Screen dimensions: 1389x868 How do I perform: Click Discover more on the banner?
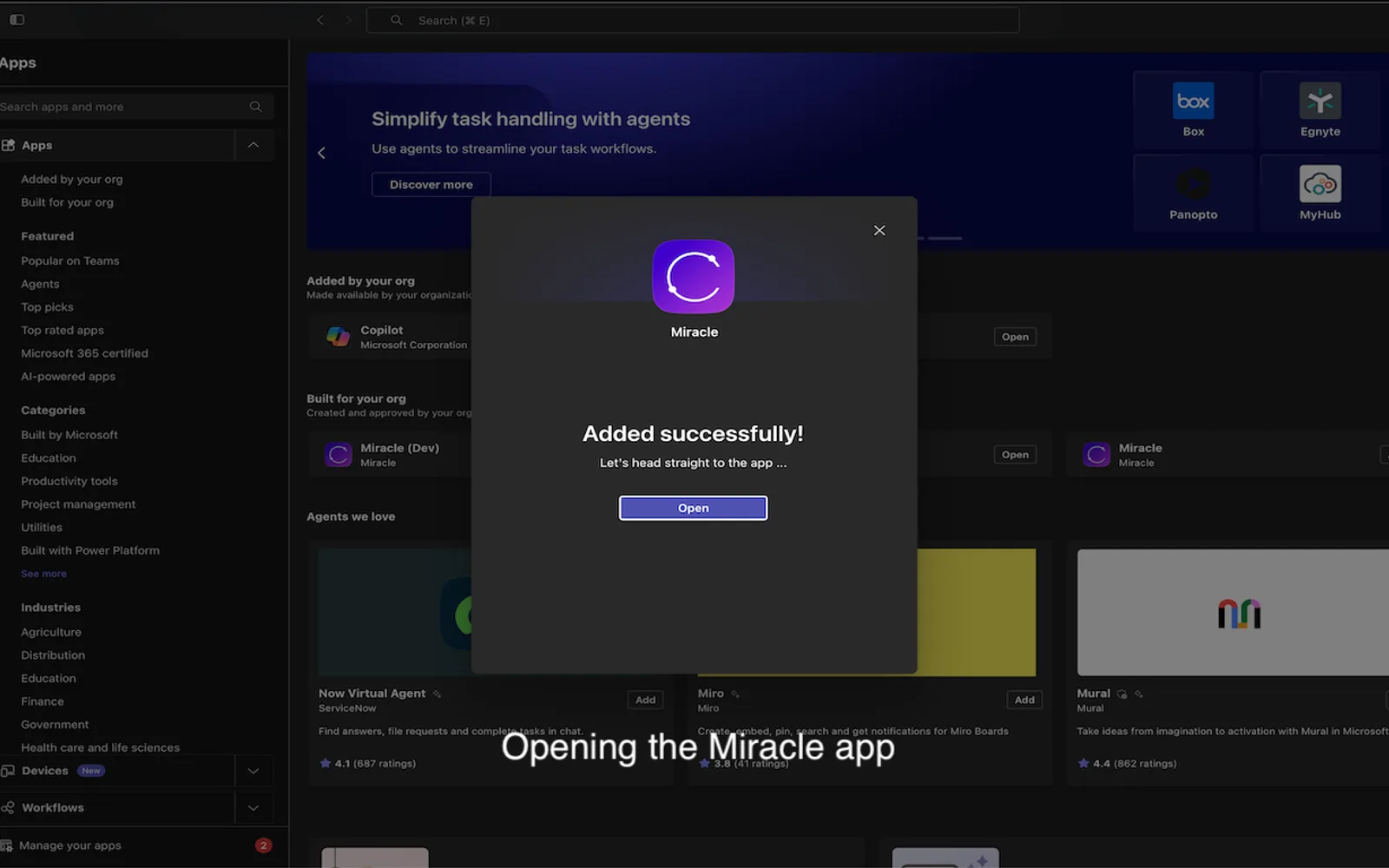pos(431,184)
